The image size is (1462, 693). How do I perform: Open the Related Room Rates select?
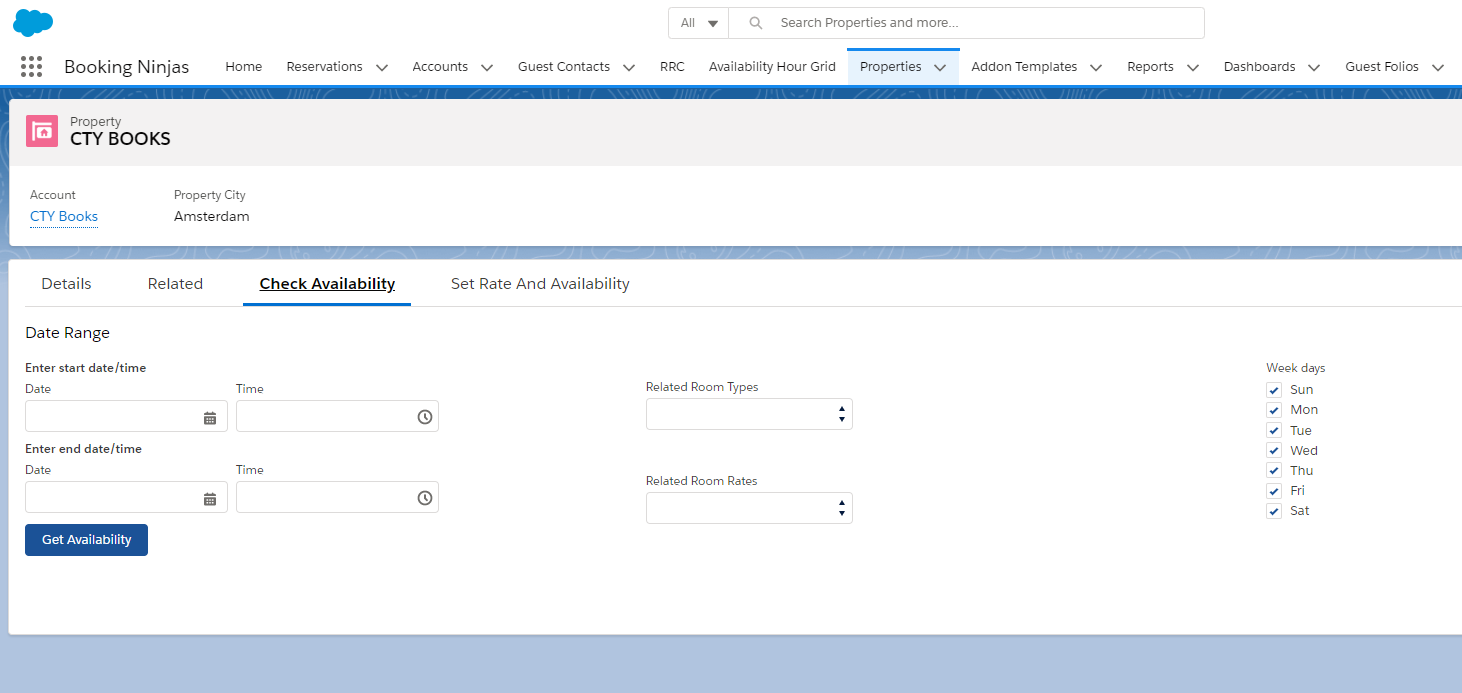point(749,508)
